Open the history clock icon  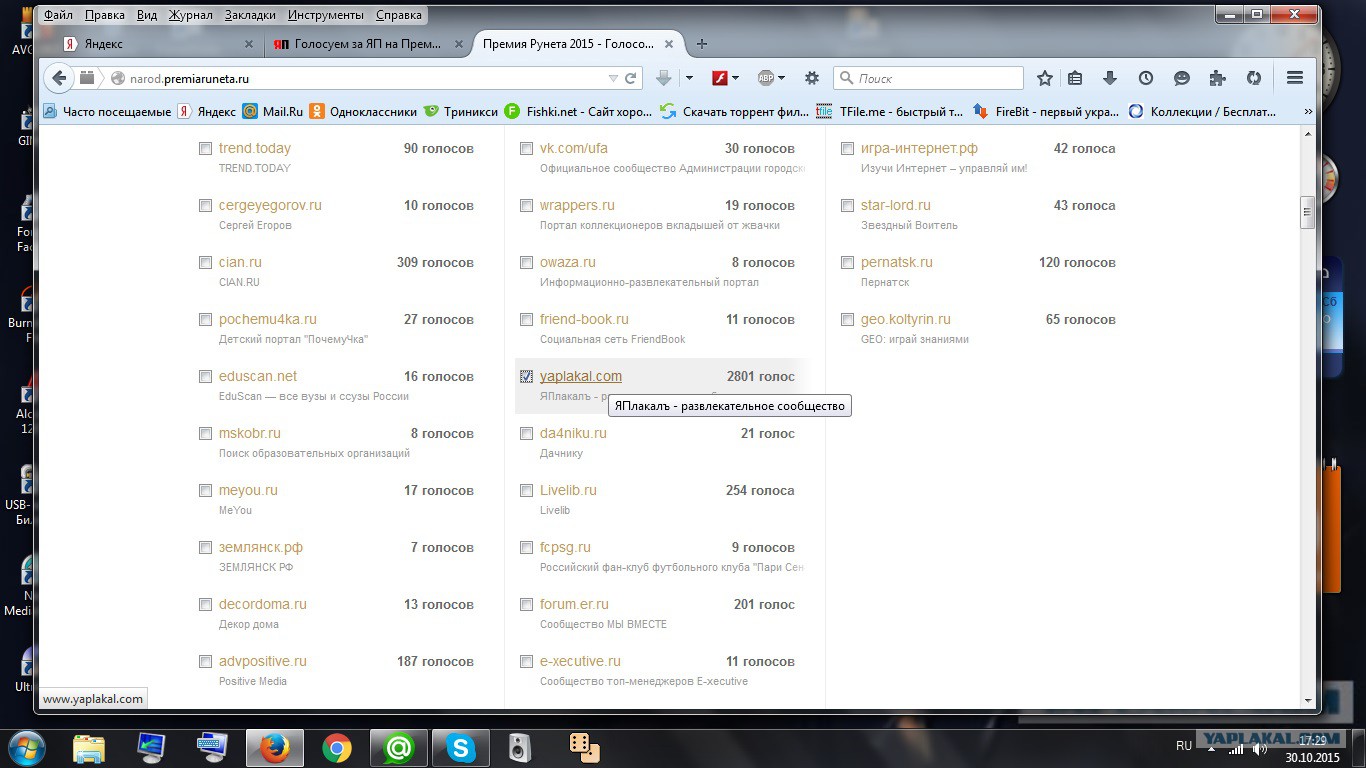pyautogui.click(x=1146, y=78)
